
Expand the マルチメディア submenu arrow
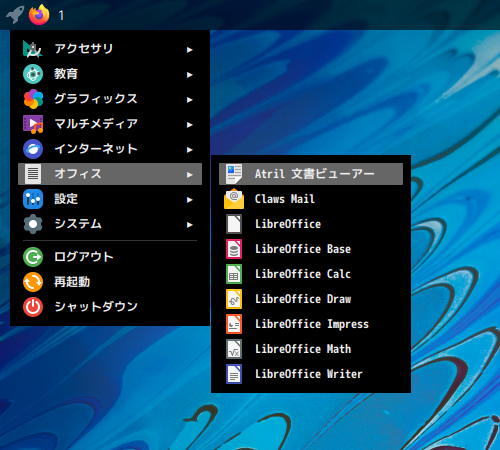point(190,125)
